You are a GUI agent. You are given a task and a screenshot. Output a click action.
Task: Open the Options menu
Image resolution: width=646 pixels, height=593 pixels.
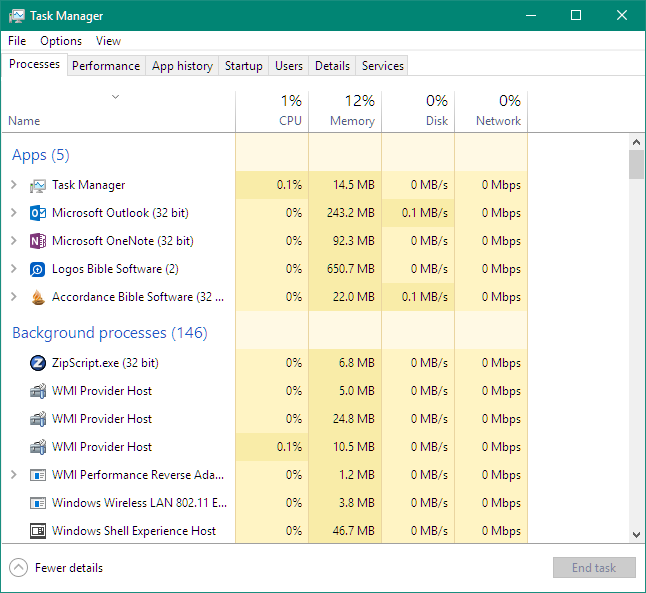[x=61, y=41]
